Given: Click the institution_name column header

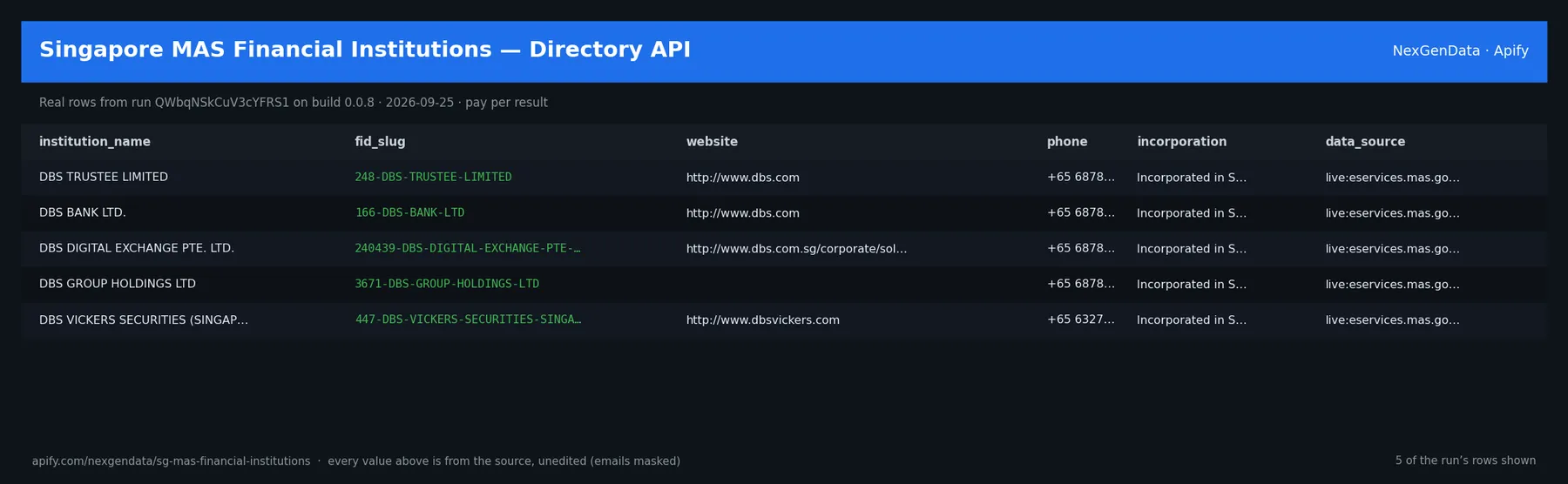Looking at the screenshot, I should 94,142.
